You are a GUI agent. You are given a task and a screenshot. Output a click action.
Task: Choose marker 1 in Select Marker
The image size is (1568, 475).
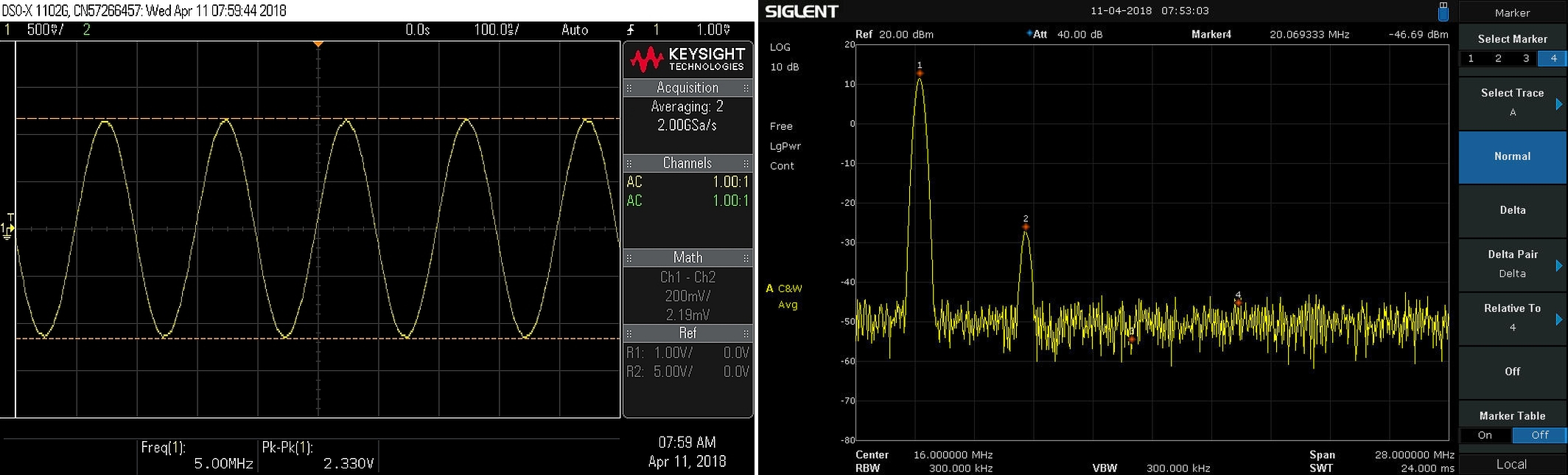(x=1471, y=58)
